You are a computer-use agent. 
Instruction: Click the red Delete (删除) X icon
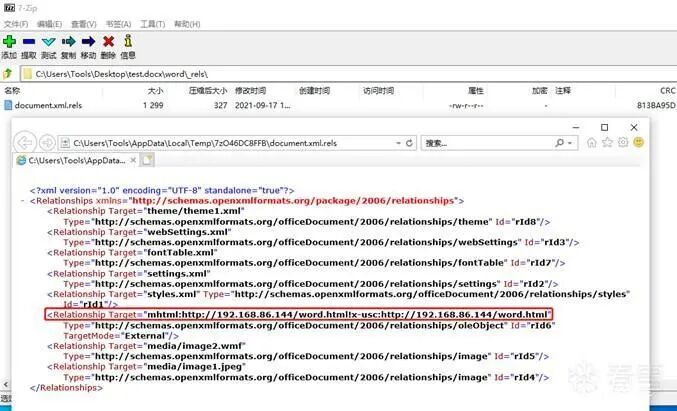pyautogui.click(x=108, y=41)
